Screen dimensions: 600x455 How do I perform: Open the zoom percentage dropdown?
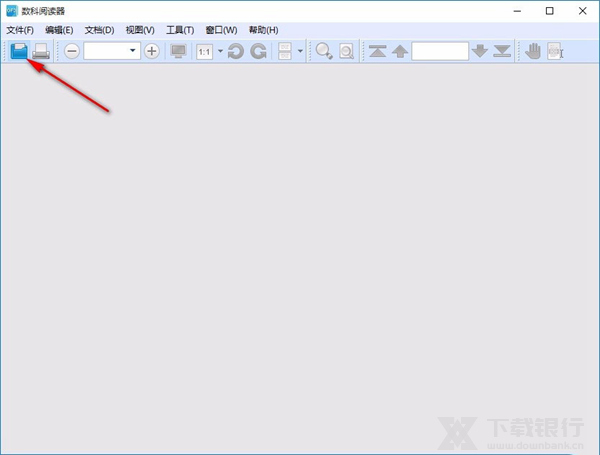[x=133, y=51]
